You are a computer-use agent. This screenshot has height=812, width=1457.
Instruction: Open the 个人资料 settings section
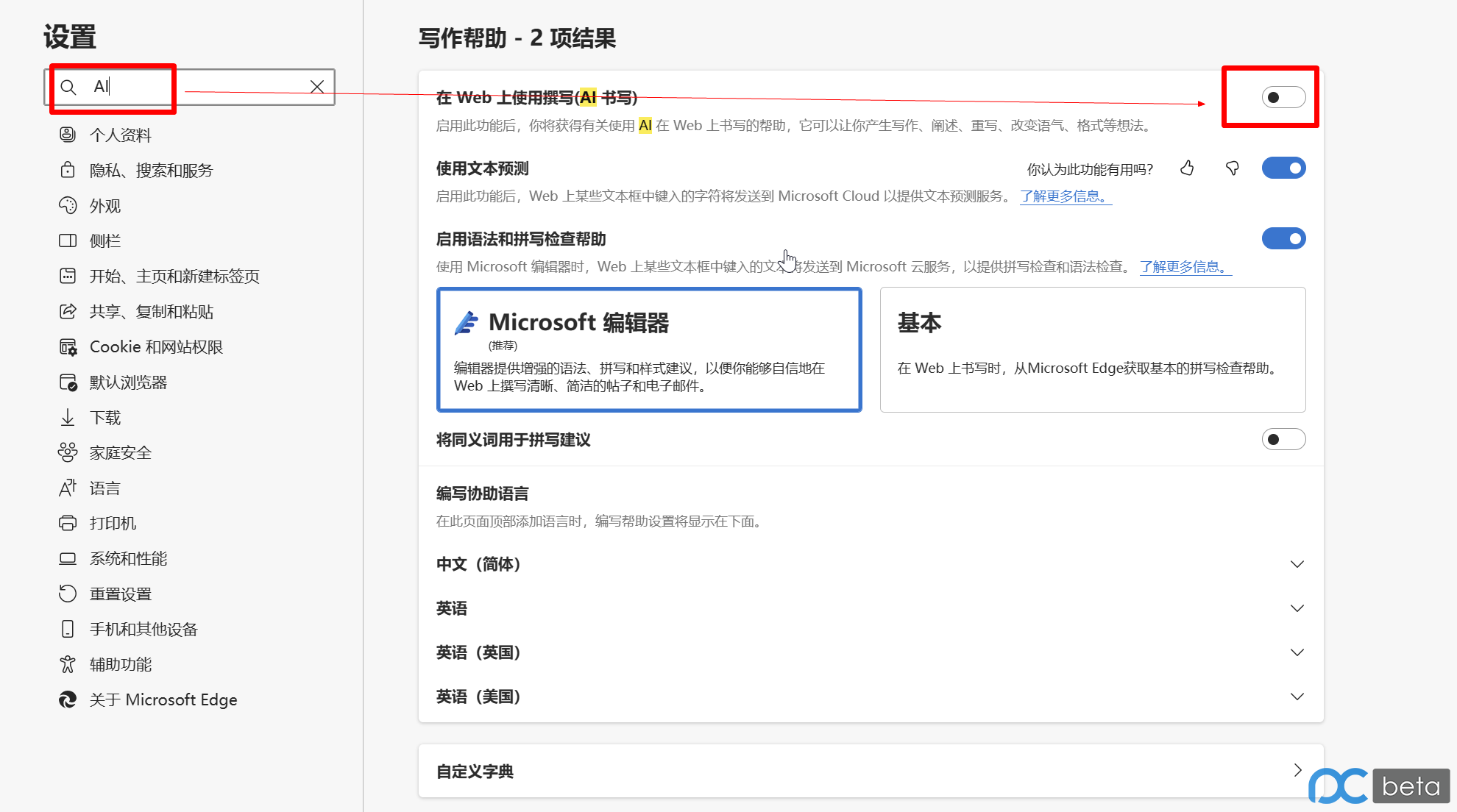(121, 135)
